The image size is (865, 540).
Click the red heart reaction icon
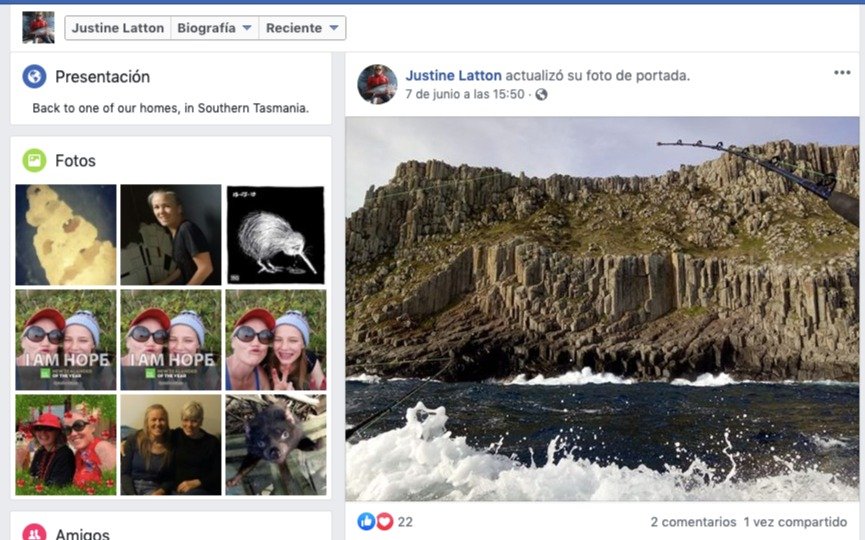(384, 521)
